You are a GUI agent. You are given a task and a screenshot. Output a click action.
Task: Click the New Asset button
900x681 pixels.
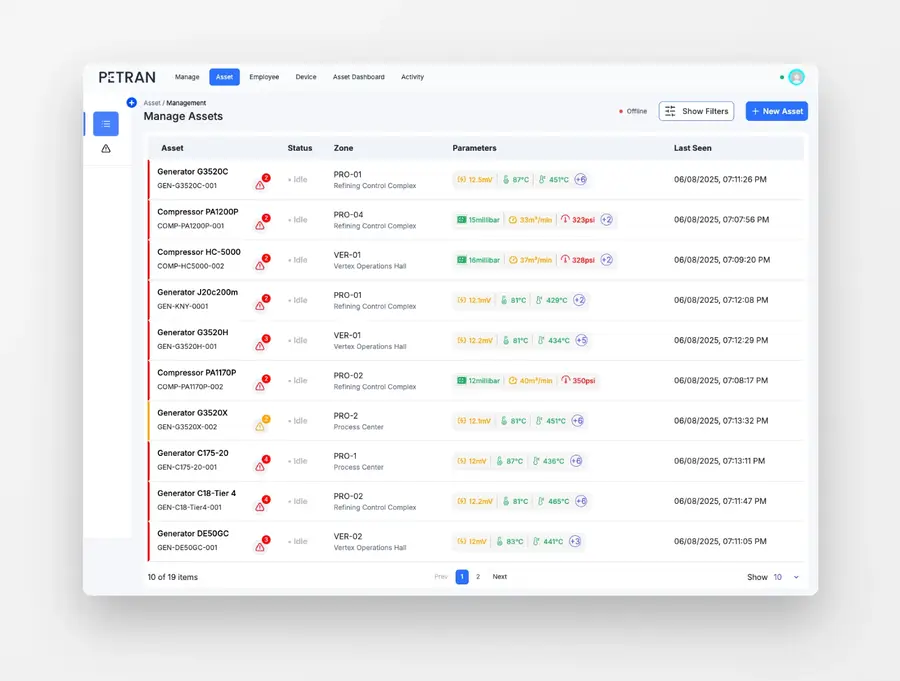pyautogui.click(x=776, y=111)
